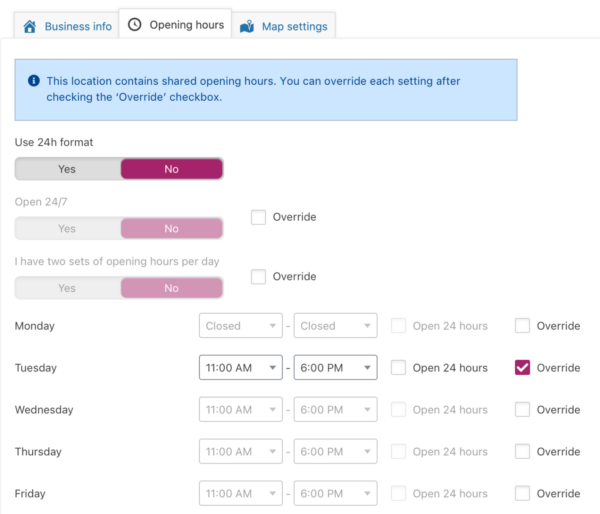Uncheck the Tuesday Override checkbox
Viewport: 600px width, 514px height.
coord(523,368)
